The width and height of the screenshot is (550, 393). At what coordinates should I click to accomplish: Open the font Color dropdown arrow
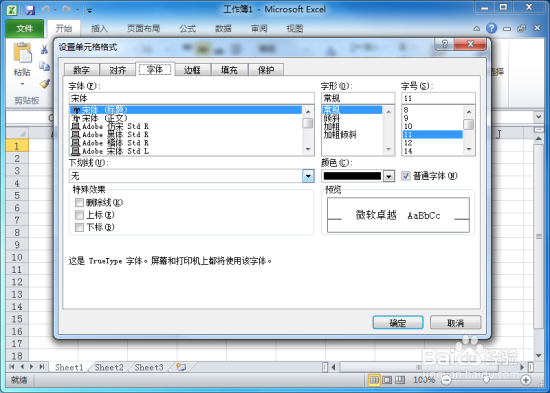389,176
